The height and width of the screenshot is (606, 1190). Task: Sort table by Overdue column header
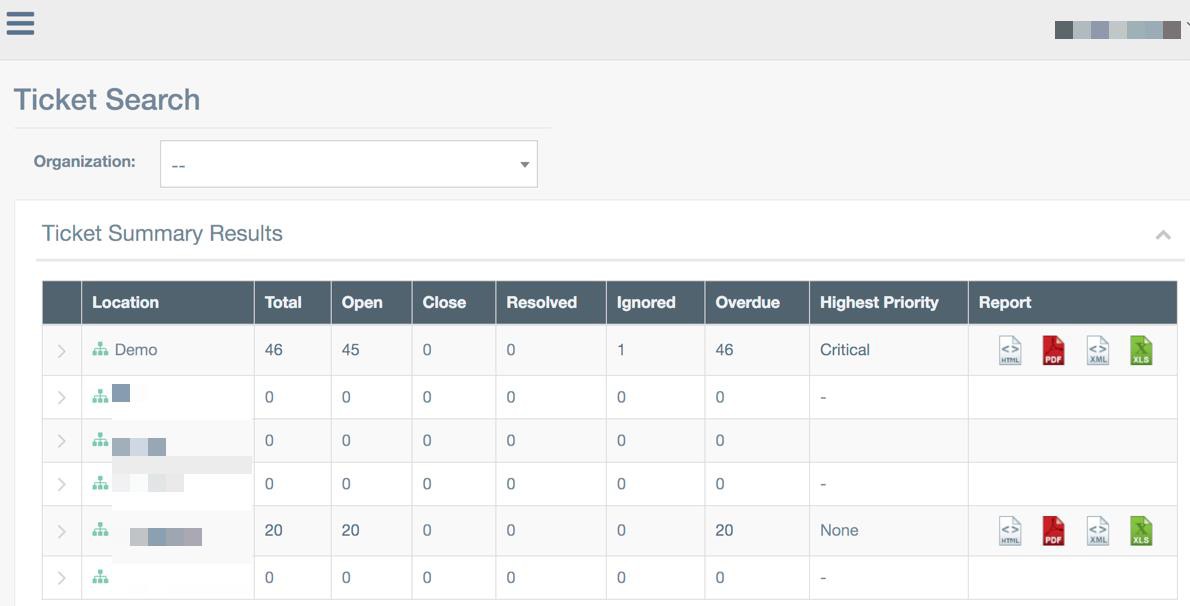747,302
